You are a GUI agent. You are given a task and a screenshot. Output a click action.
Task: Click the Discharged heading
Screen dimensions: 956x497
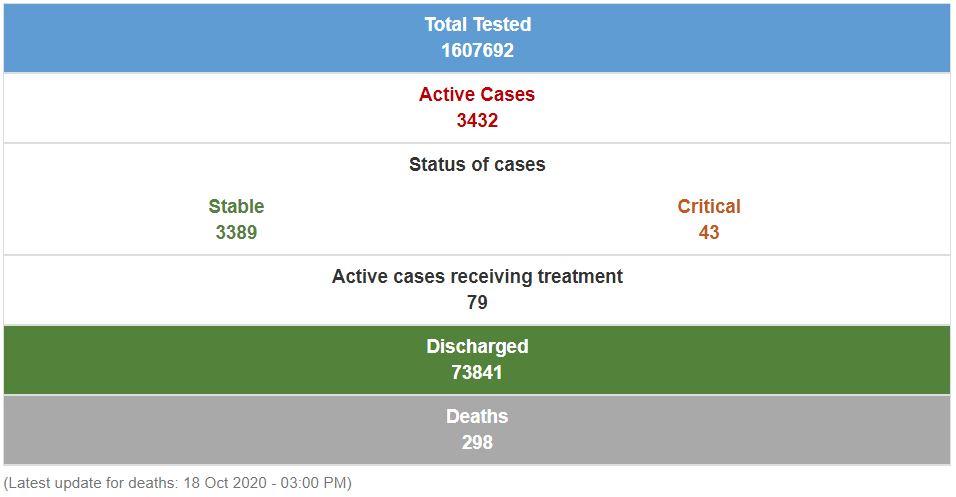[x=477, y=347]
